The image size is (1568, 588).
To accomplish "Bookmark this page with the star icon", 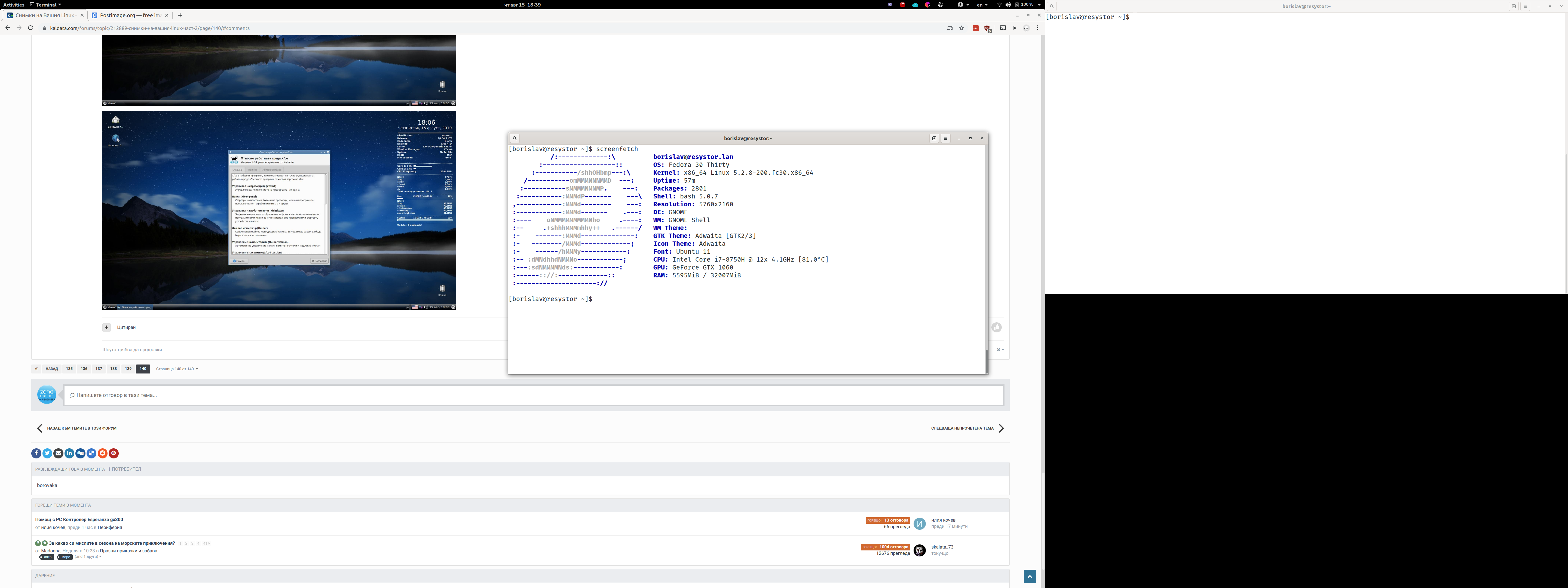I will coord(962,28).
